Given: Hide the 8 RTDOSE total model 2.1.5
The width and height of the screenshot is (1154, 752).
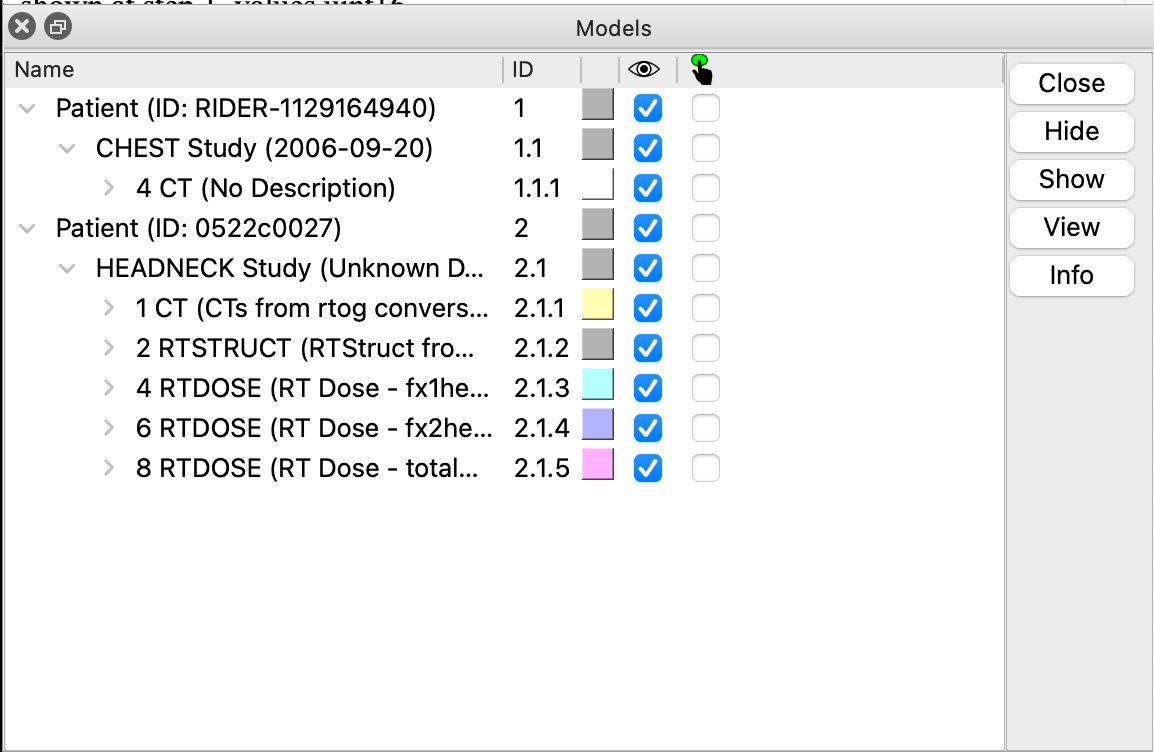Looking at the screenshot, I should coord(648,468).
